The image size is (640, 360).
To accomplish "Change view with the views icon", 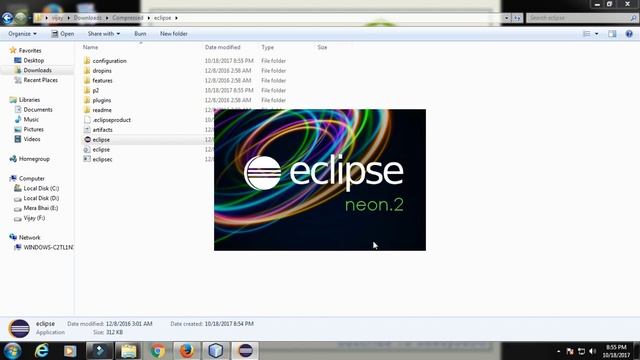I will (587, 34).
